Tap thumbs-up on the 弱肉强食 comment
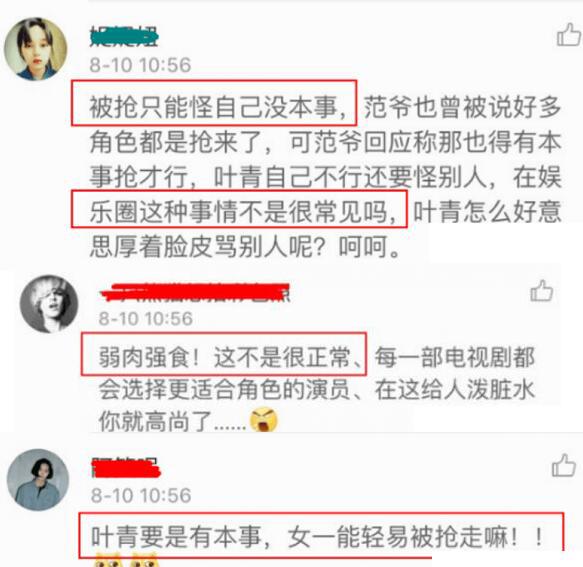Viewport: 583px width, 567px height. (542, 290)
